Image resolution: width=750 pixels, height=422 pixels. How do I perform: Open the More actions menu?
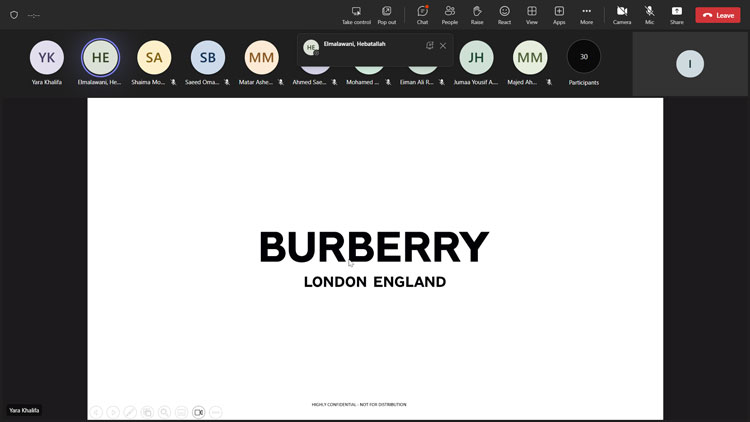(x=586, y=14)
